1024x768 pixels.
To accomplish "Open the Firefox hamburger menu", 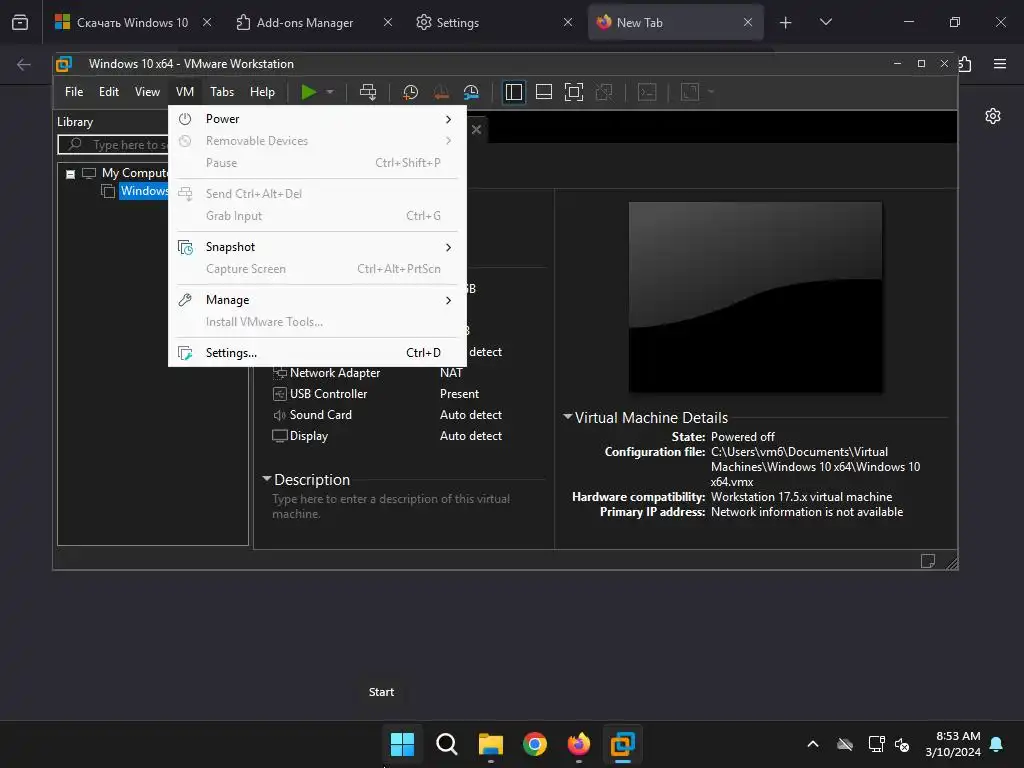I will pos(999,64).
